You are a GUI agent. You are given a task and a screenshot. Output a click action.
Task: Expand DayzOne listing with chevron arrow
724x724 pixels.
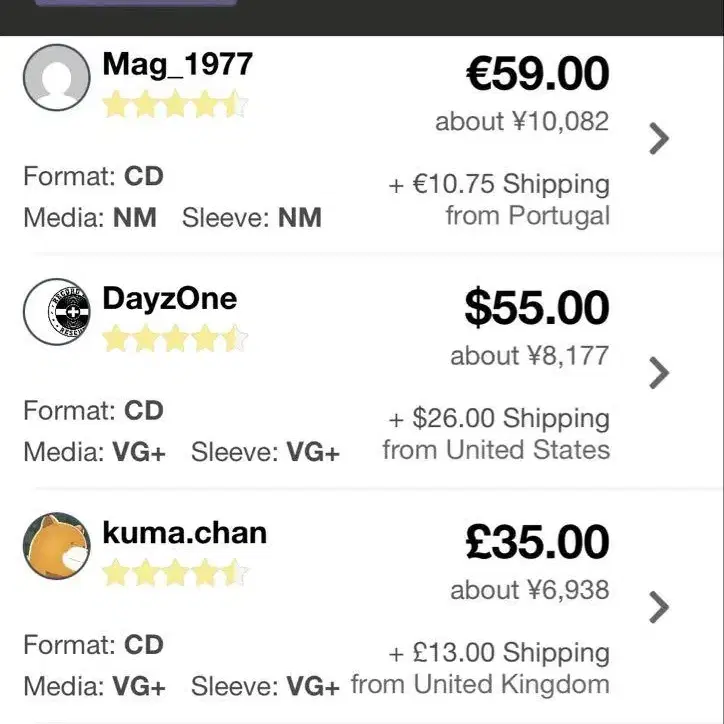pyautogui.click(x=659, y=373)
